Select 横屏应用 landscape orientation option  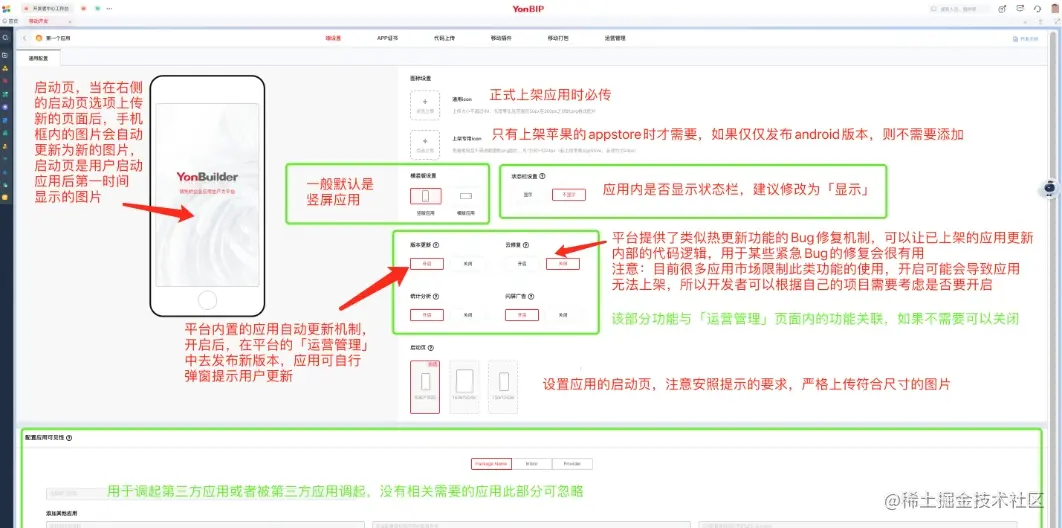coord(465,196)
